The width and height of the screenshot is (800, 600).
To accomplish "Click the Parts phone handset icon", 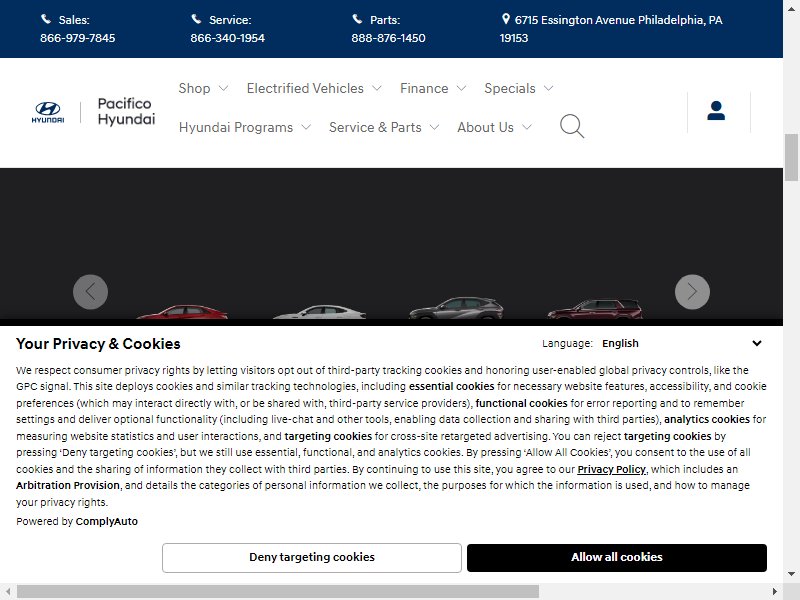I will point(357,19).
